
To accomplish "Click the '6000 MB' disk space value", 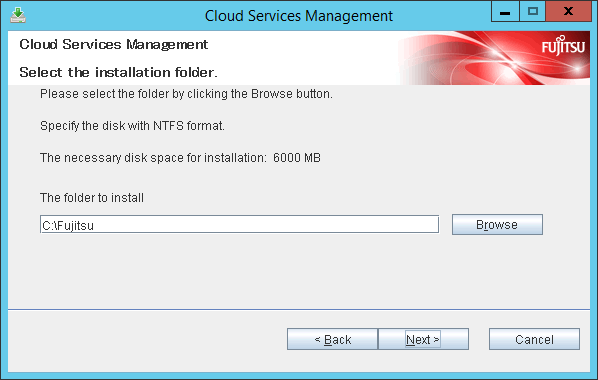I will click(x=297, y=158).
